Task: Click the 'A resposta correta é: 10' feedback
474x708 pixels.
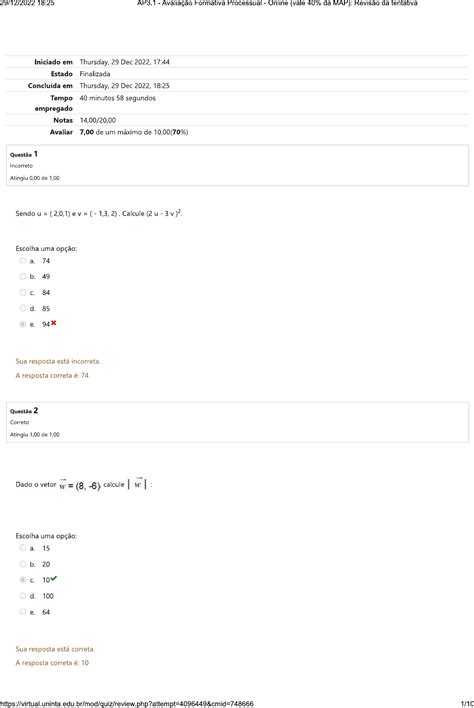Action: click(52, 663)
